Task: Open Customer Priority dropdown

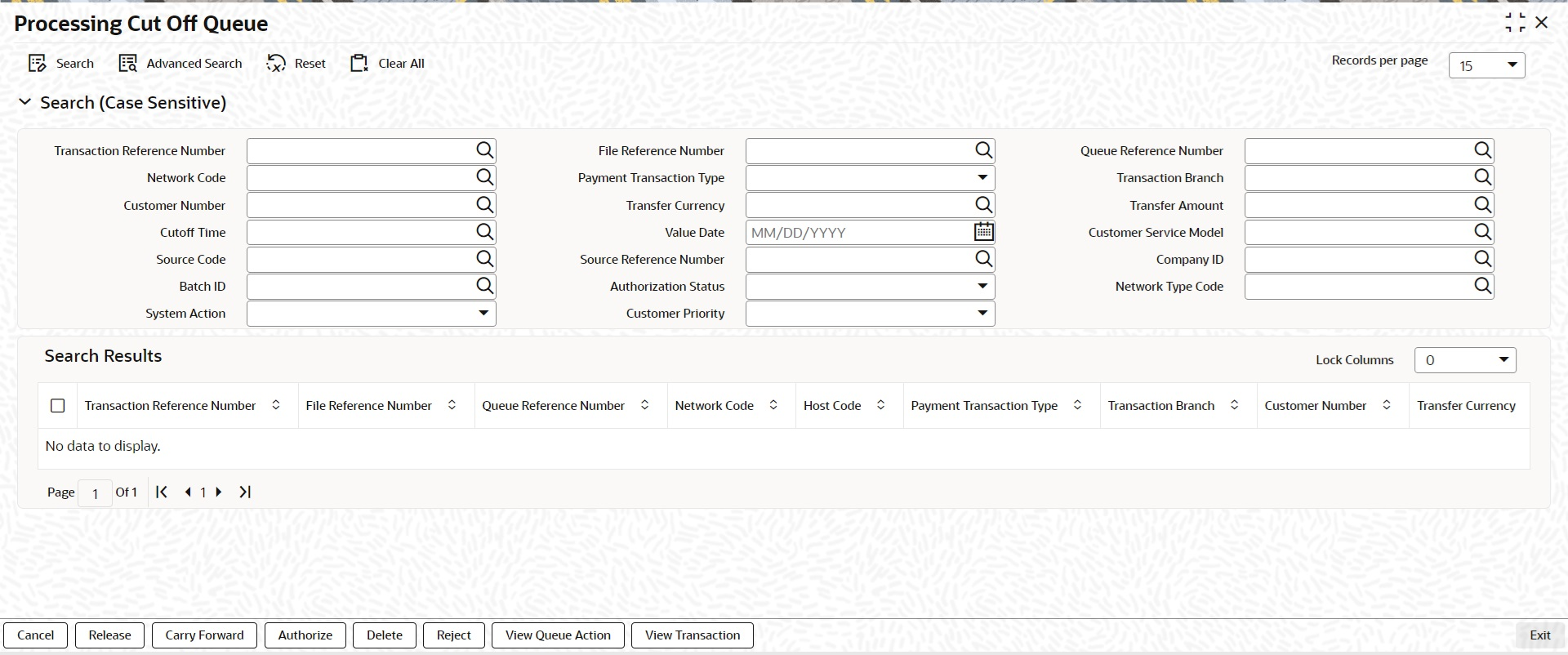Action: [982, 313]
